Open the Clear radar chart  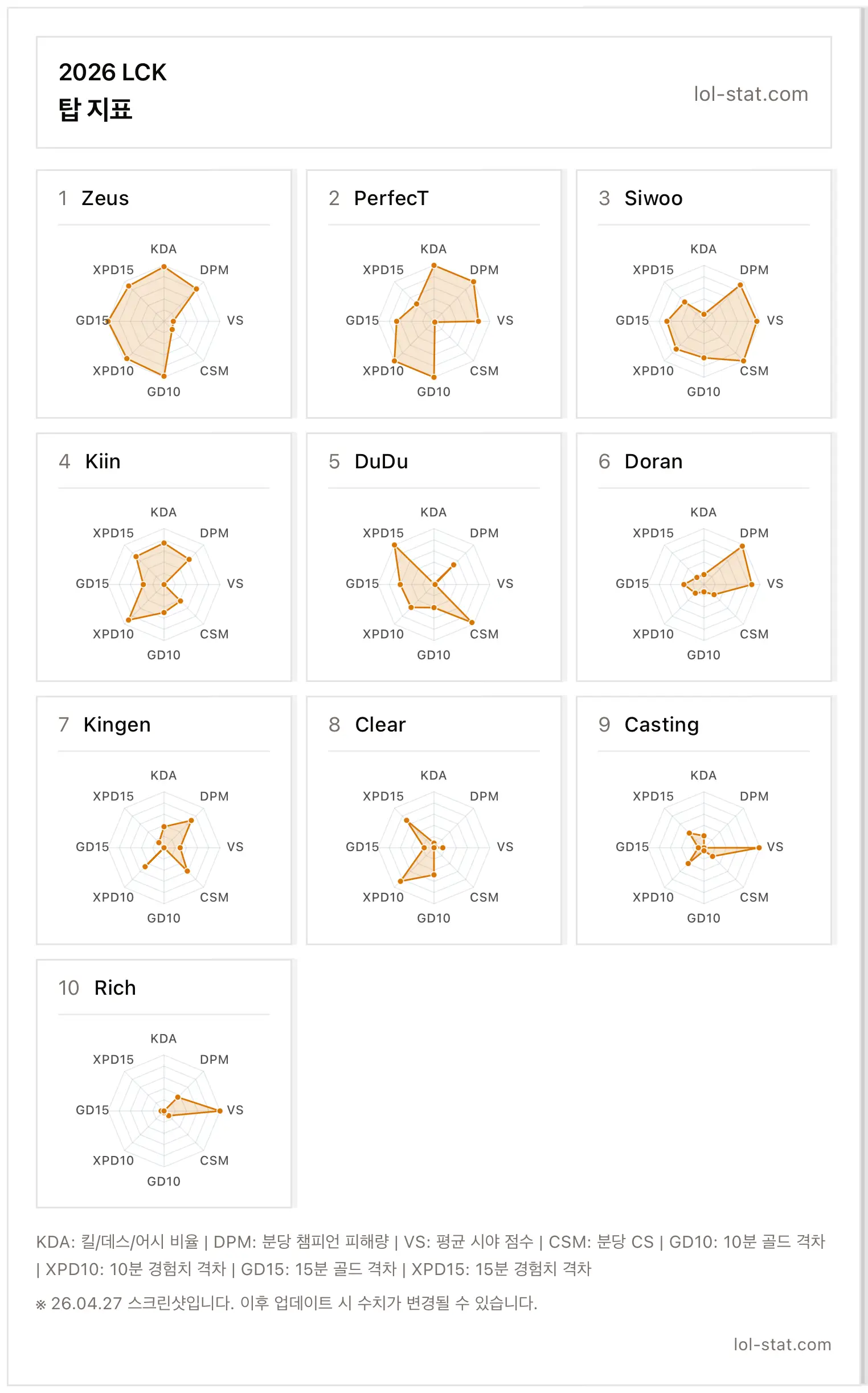click(433, 847)
